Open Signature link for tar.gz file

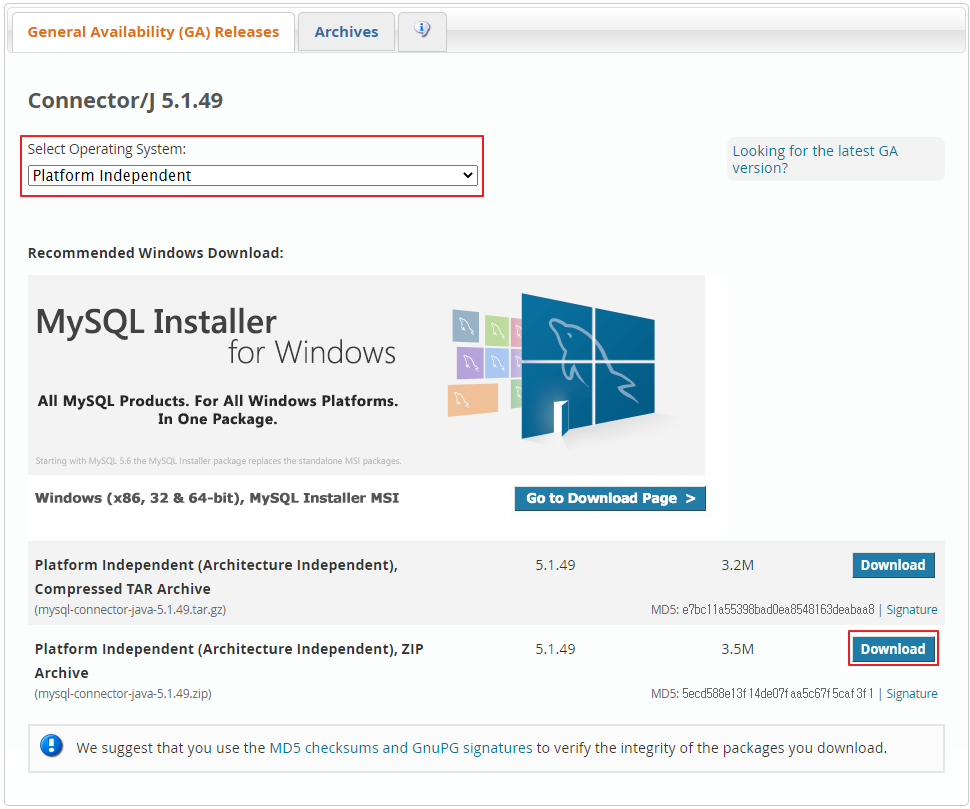click(x=912, y=610)
